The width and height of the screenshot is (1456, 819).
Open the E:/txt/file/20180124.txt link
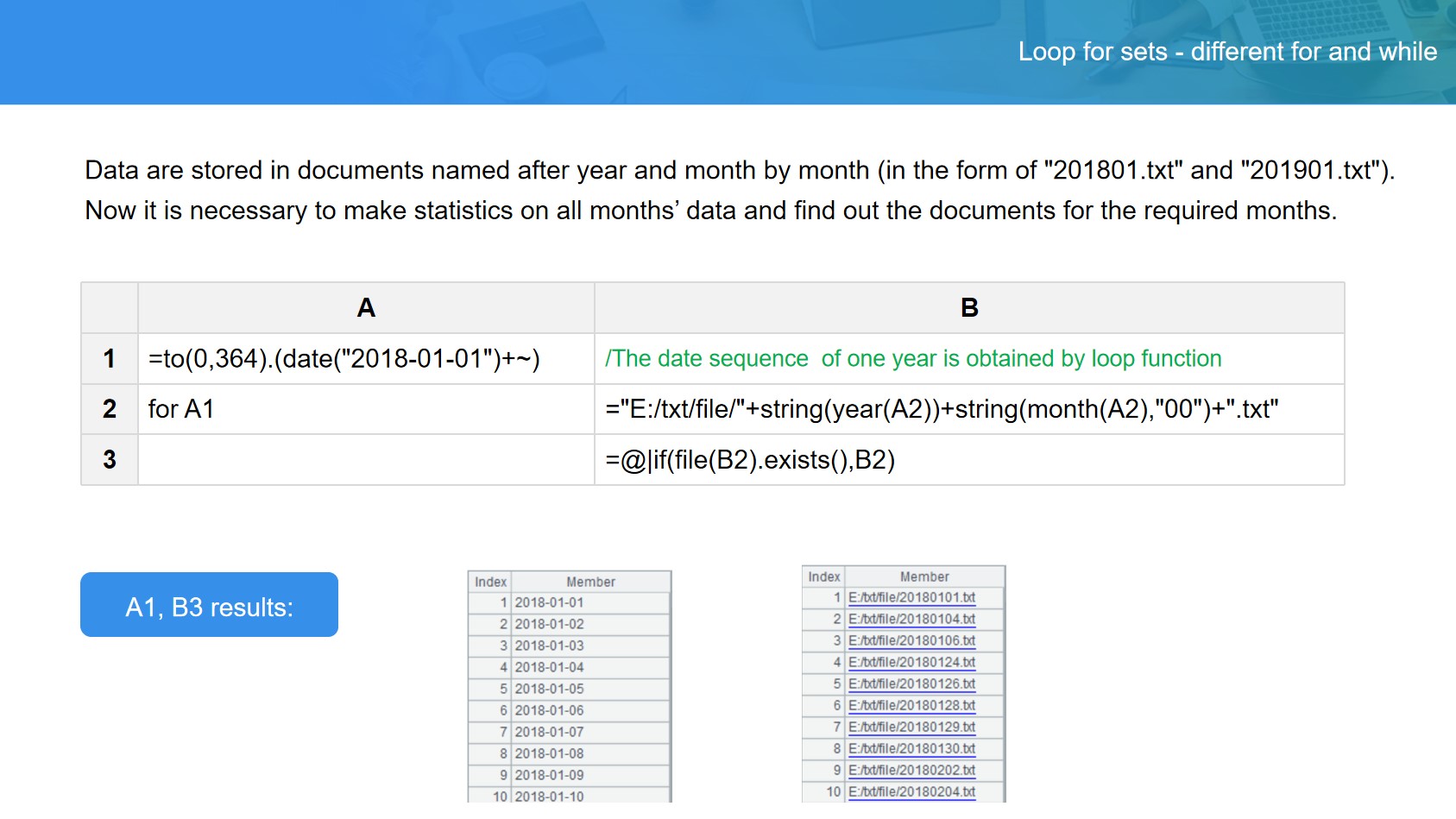tap(911, 663)
